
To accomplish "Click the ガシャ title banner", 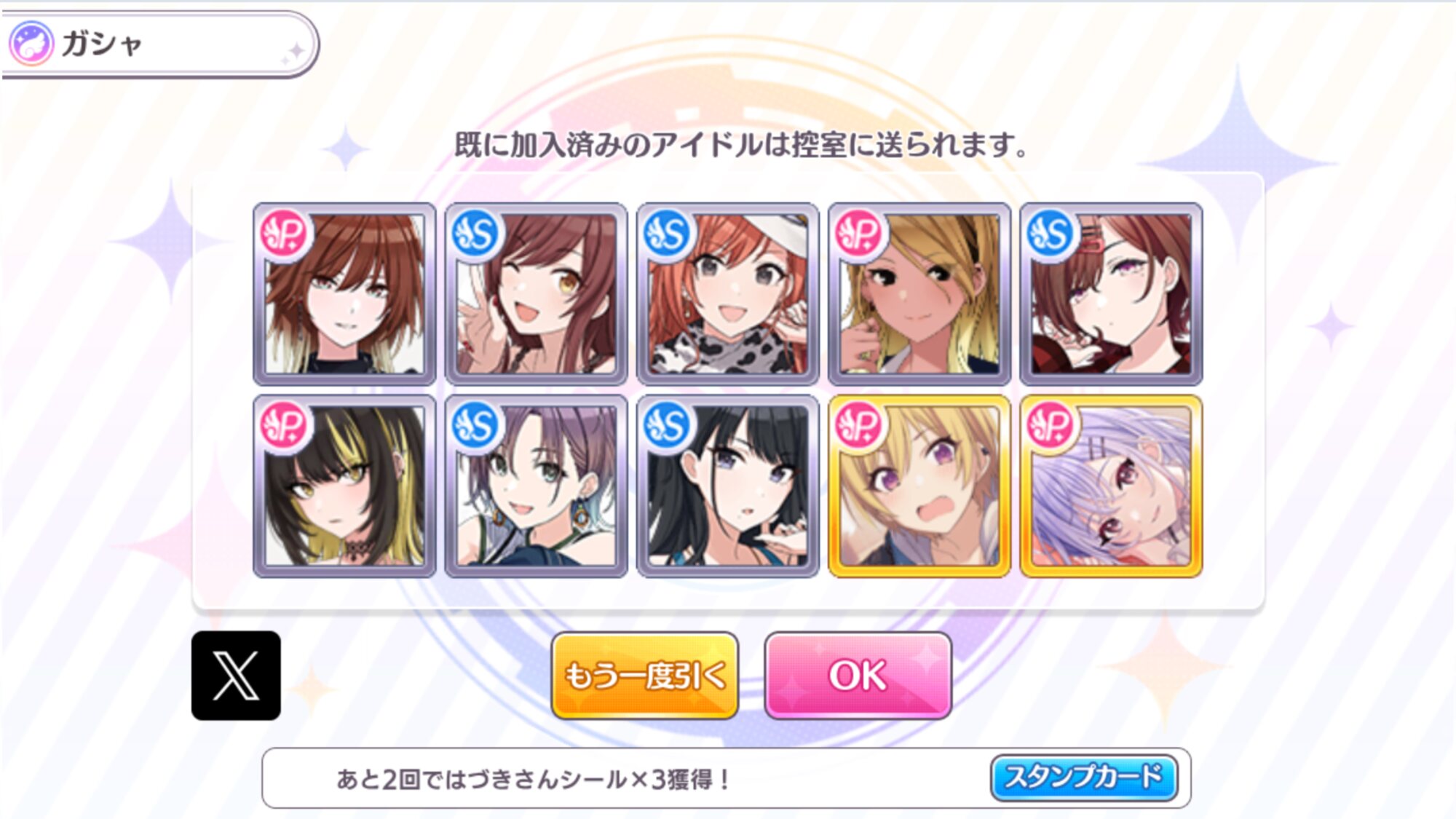I will pos(159,44).
